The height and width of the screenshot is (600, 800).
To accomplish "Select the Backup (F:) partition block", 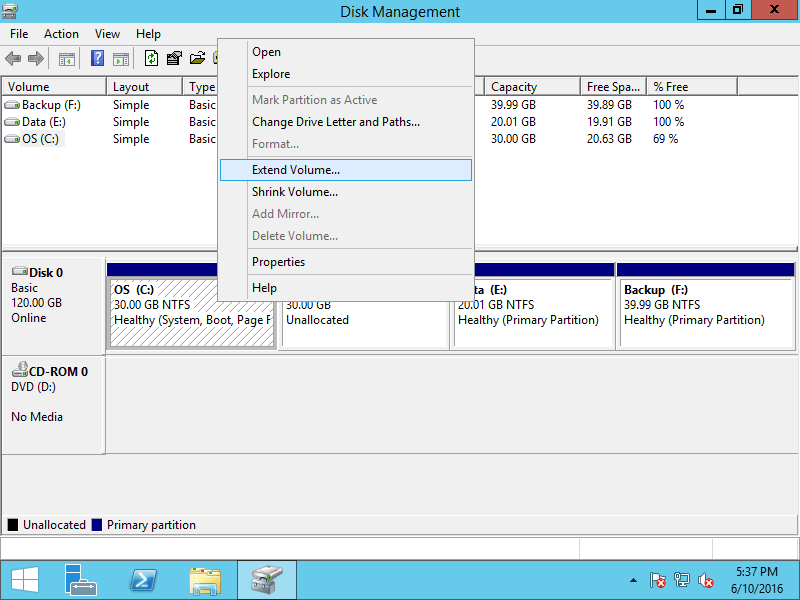I will [706, 313].
